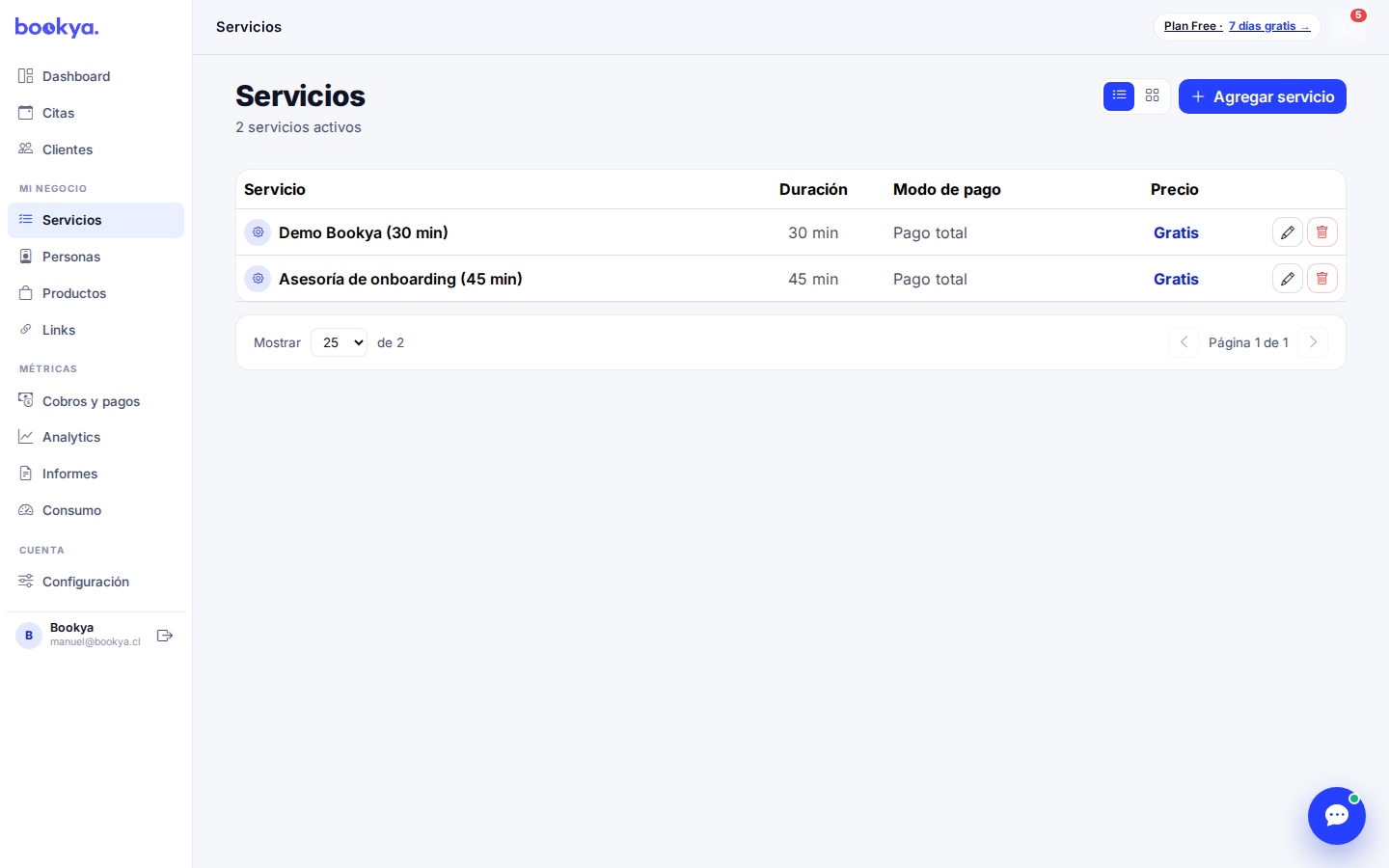
Task: Click the Plan Free label
Action: (1193, 26)
